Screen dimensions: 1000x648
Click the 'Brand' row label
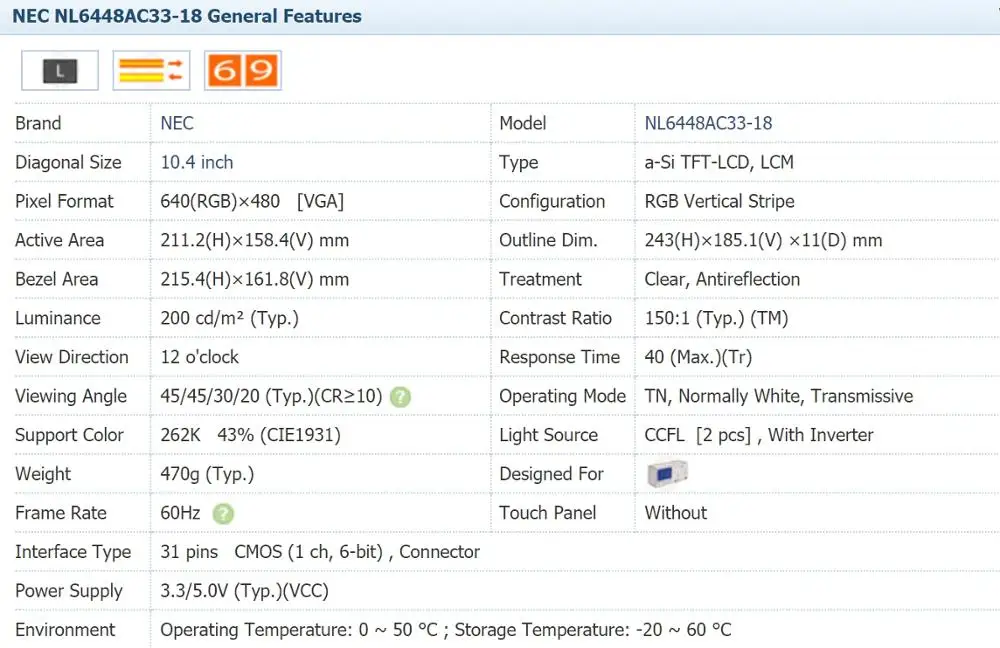(38, 123)
